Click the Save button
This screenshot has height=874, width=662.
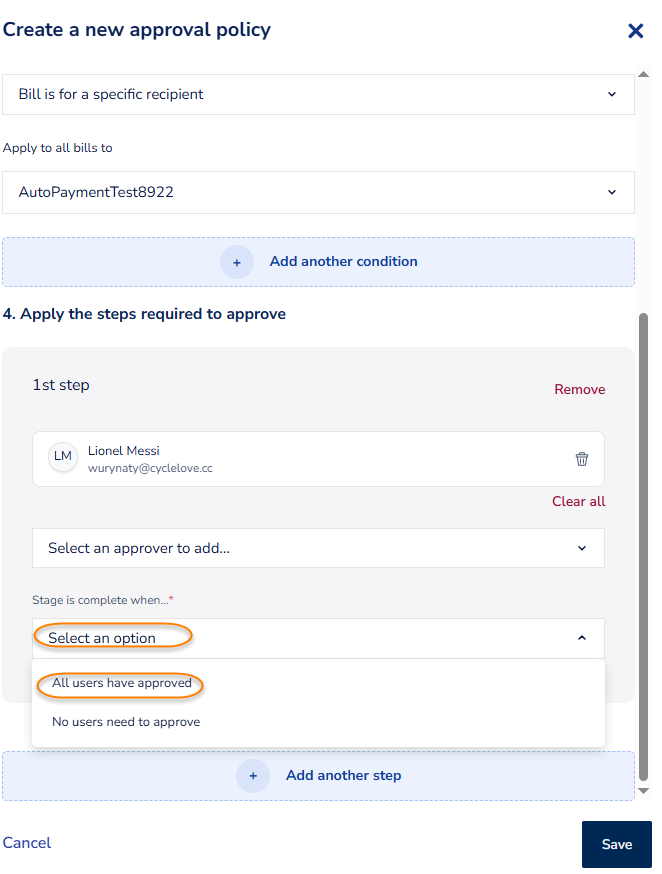(617, 844)
